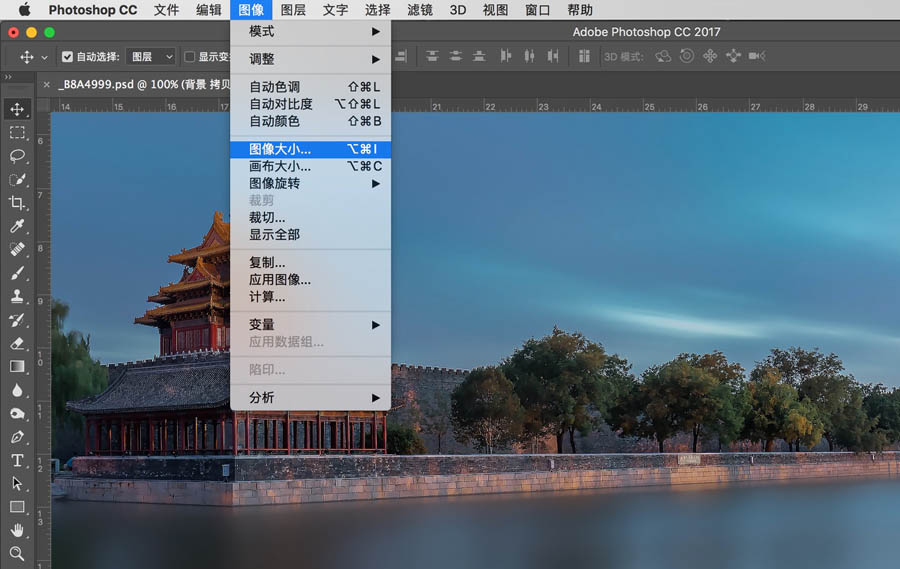
Task: Choose 显示全部 menu item
Action: pyautogui.click(x=310, y=234)
